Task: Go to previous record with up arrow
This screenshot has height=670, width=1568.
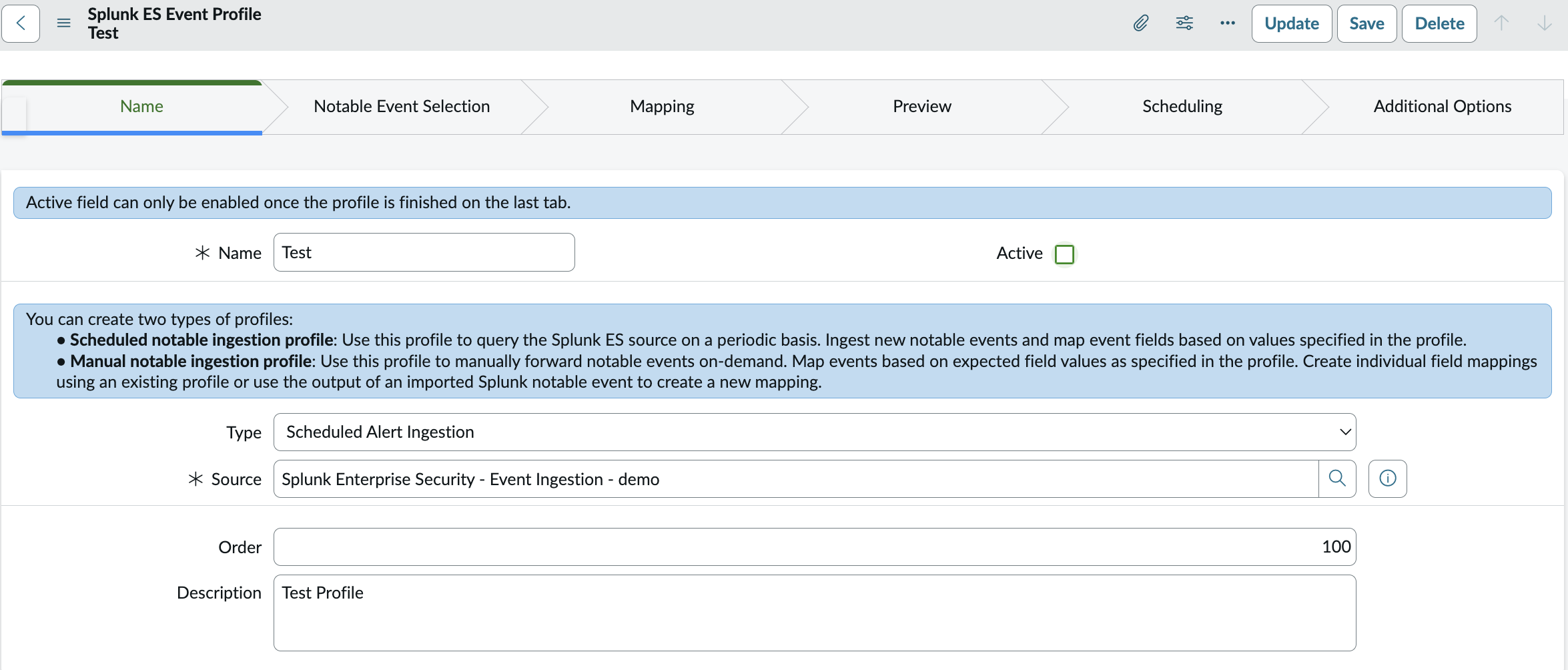Action: tap(1501, 23)
